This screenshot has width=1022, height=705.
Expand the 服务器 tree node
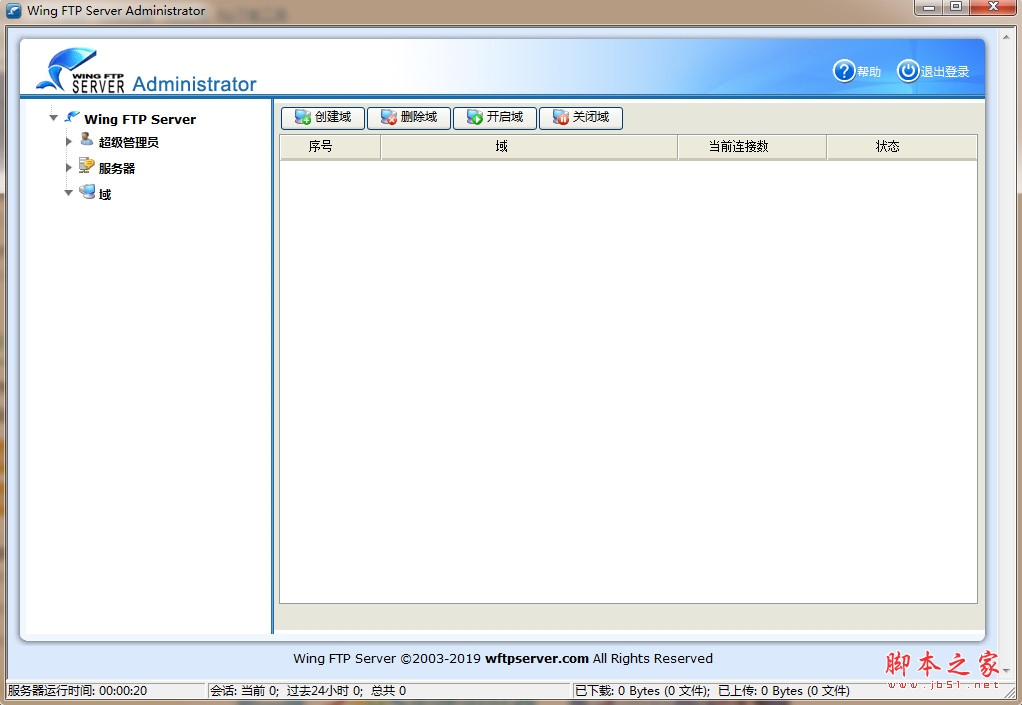tap(68, 167)
